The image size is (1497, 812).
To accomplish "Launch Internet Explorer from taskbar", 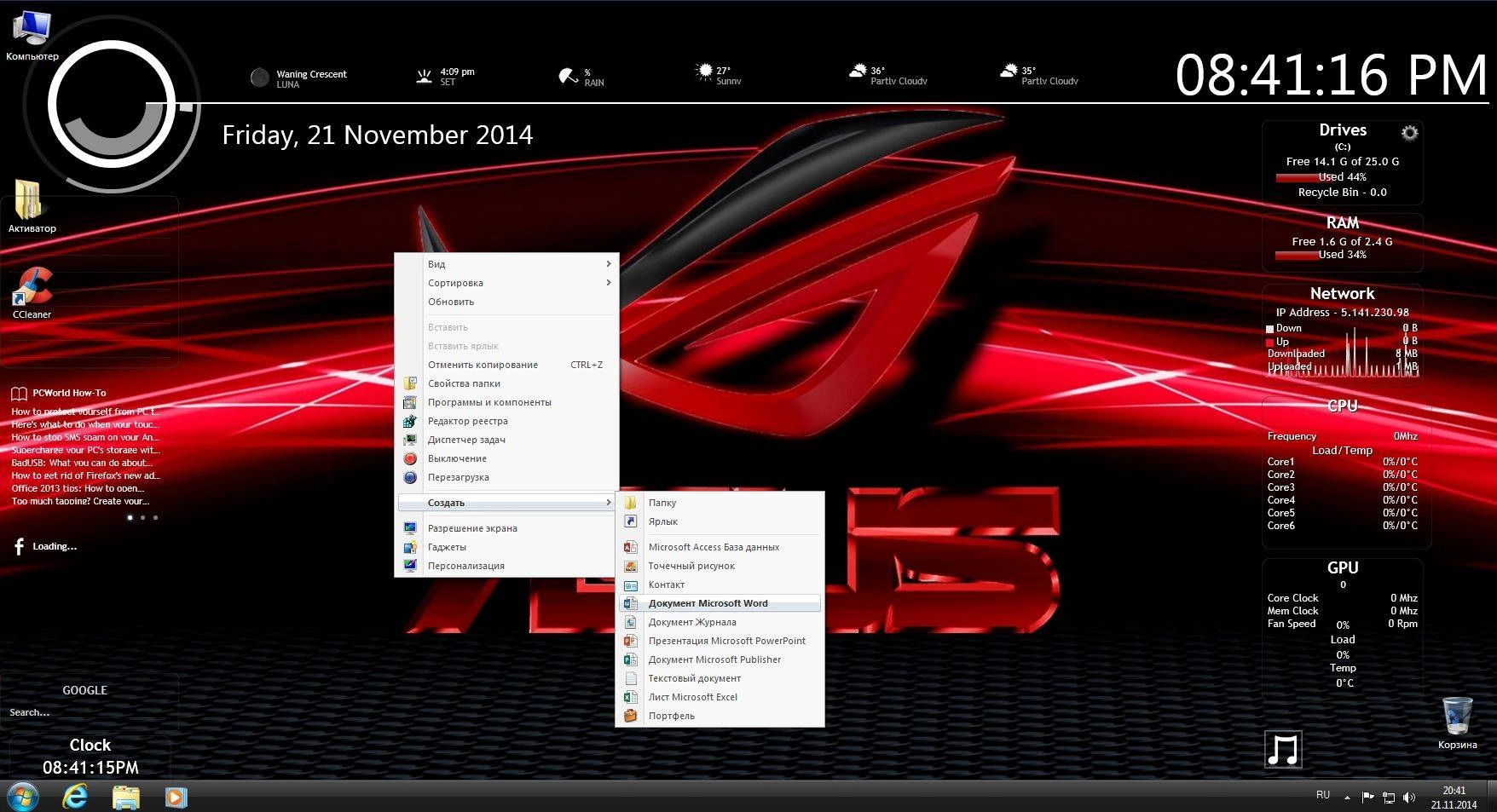I will (76, 797).
